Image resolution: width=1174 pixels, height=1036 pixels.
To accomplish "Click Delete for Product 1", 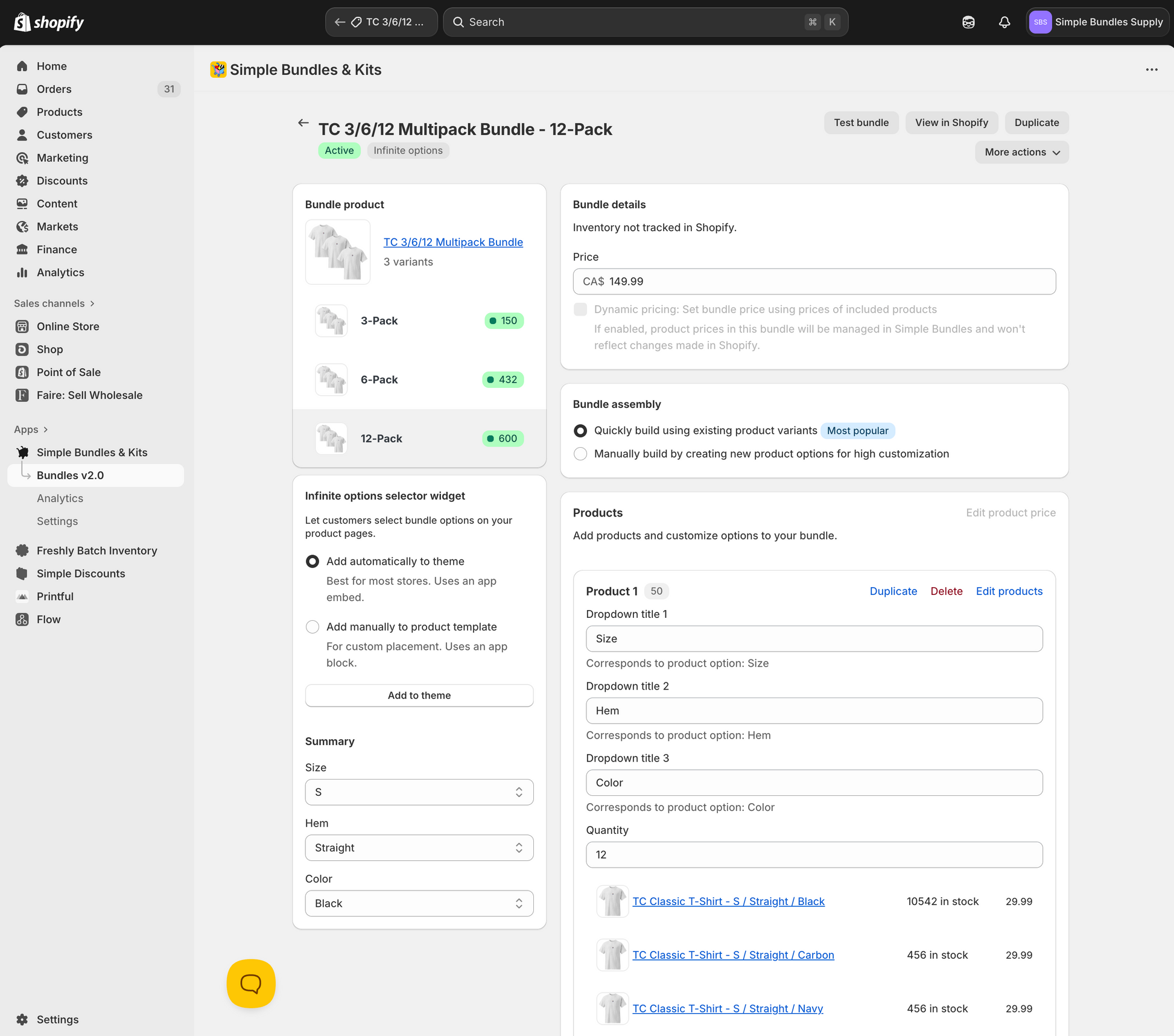I will pyautogui.click(x=947, y=591).
